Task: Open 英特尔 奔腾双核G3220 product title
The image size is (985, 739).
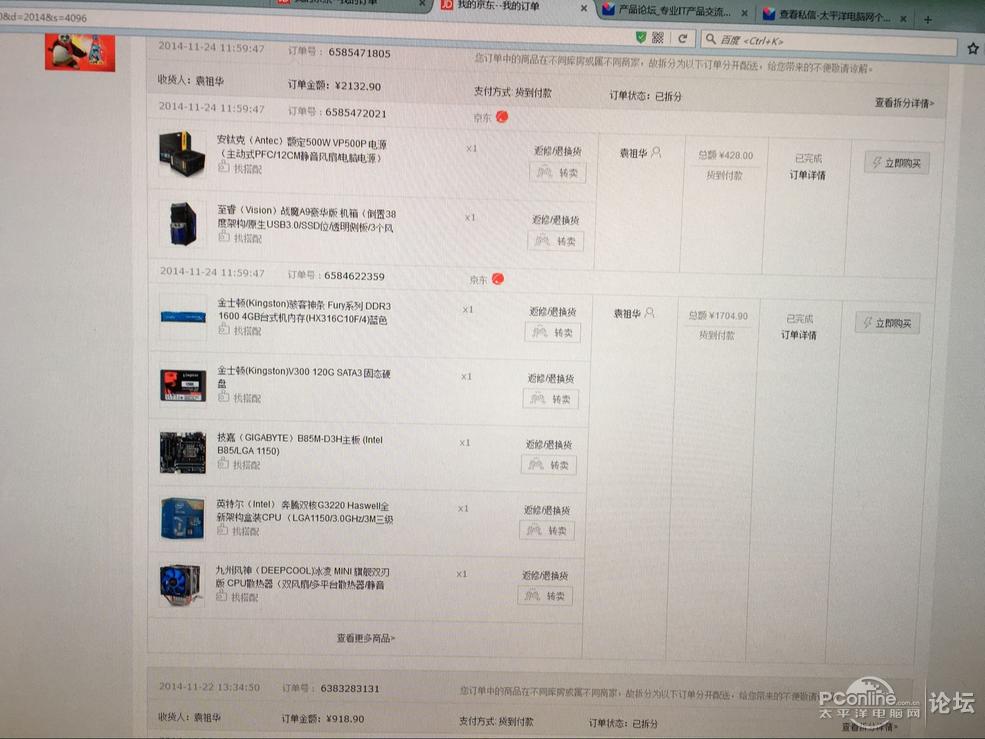Action: tap(305, 511)
